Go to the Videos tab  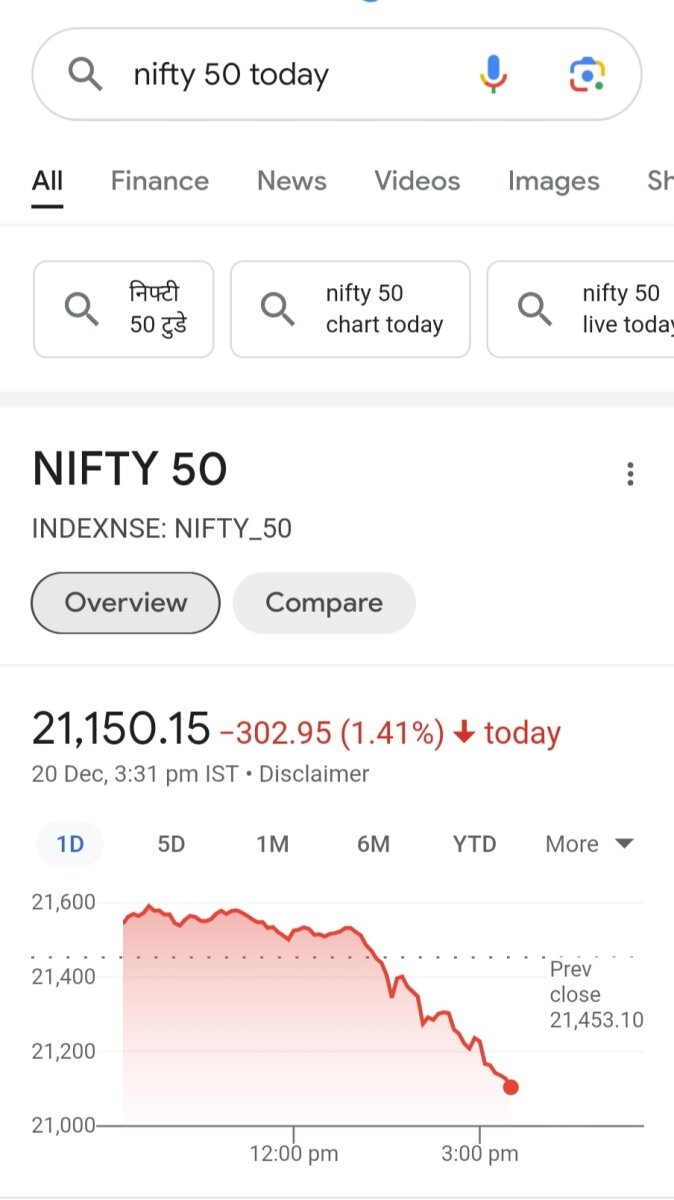pyautogui.click(x=417, y=181)
